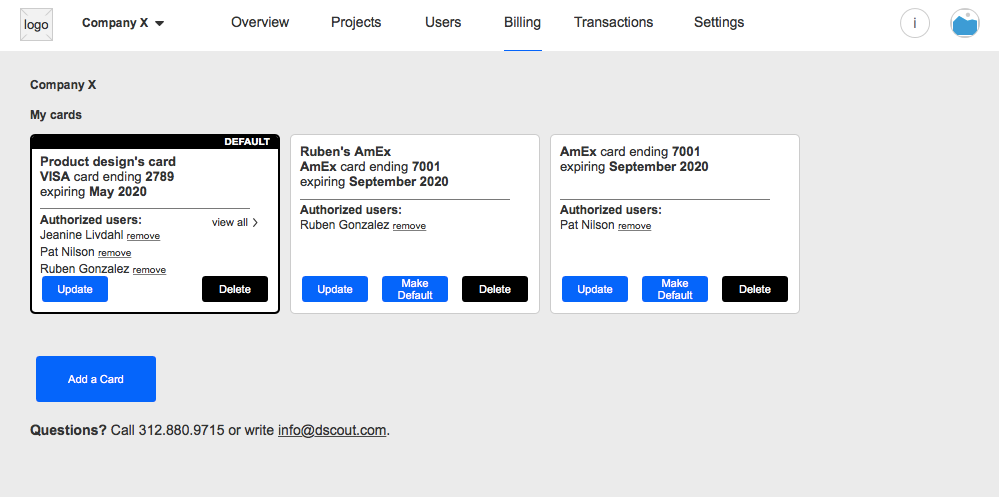The image size is (999, 497).
Task: Expand view all authorized users
Action: coord(235,223)
